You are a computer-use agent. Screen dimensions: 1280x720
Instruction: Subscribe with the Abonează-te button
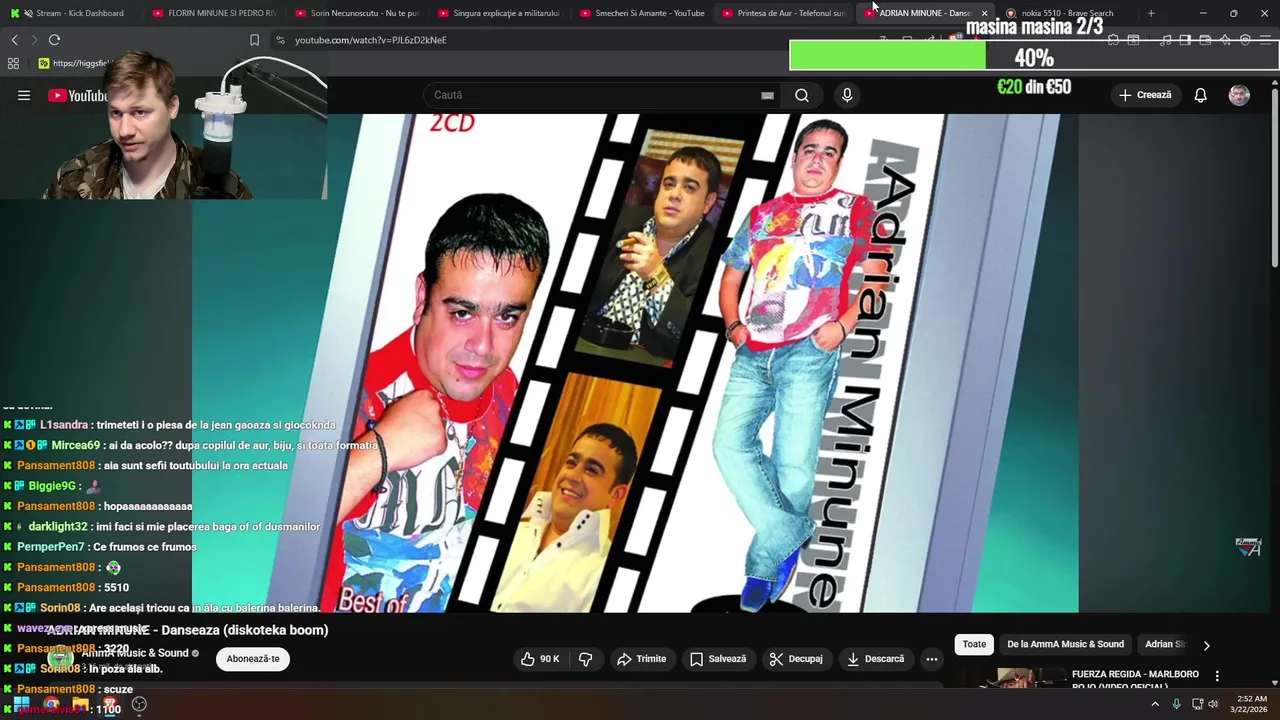click(x=253, y=659)
